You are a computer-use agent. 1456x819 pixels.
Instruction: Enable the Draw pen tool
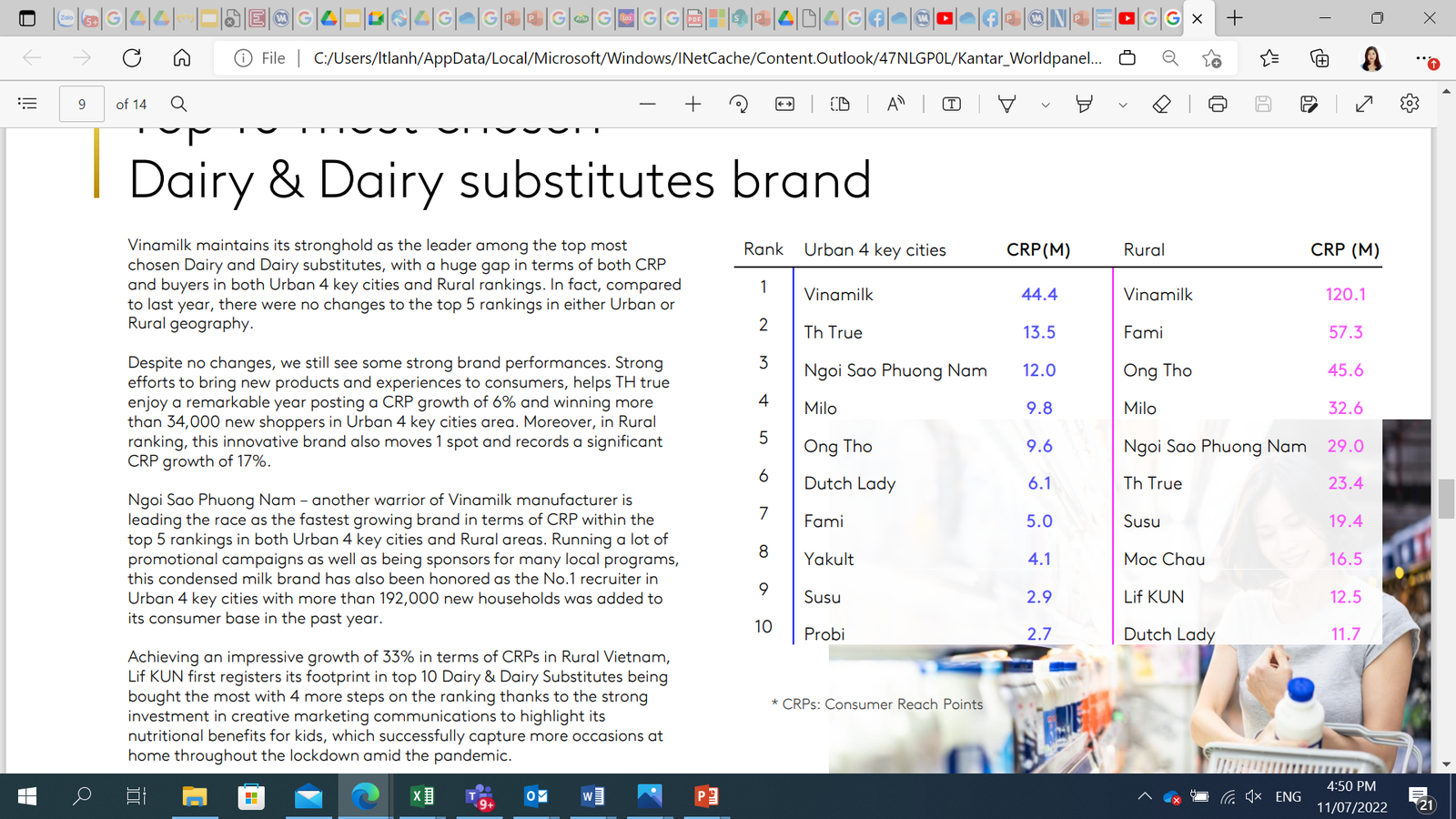[1007, 104]
